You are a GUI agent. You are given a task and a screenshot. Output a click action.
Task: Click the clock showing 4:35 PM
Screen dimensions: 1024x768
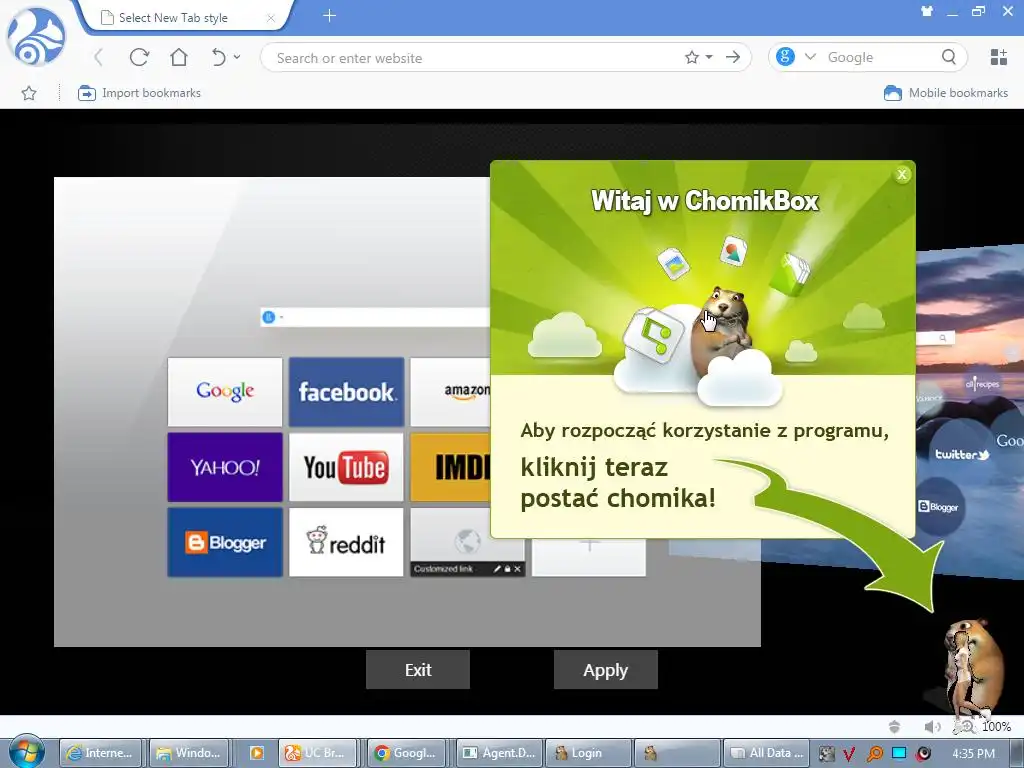point(974,754)
